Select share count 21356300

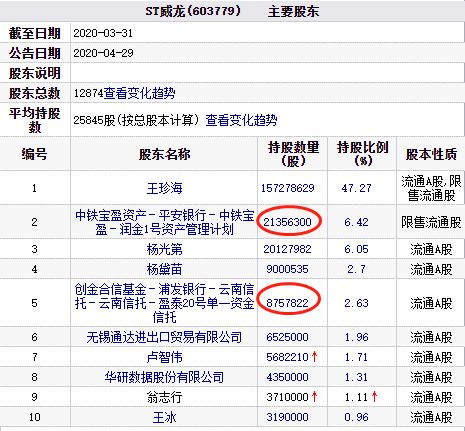tap(287, 222)
